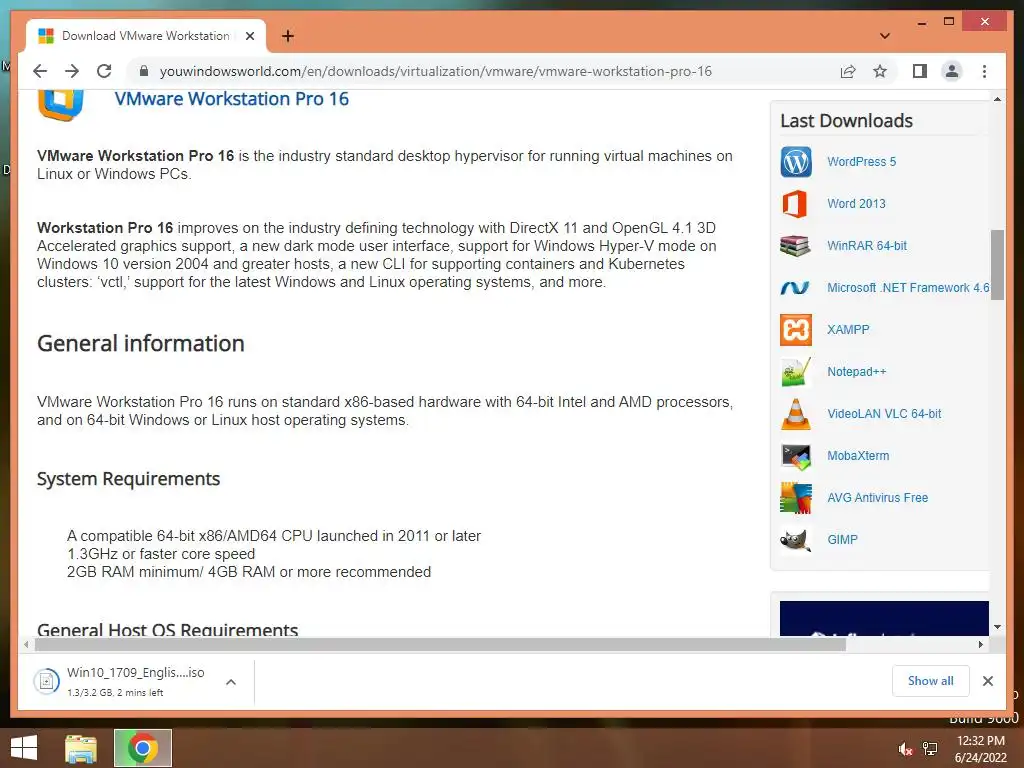Open the taskbar clock showing 12:32 PM
Image resolution: width=1024 pixels, height=768 pixels.
pos(981,749)
